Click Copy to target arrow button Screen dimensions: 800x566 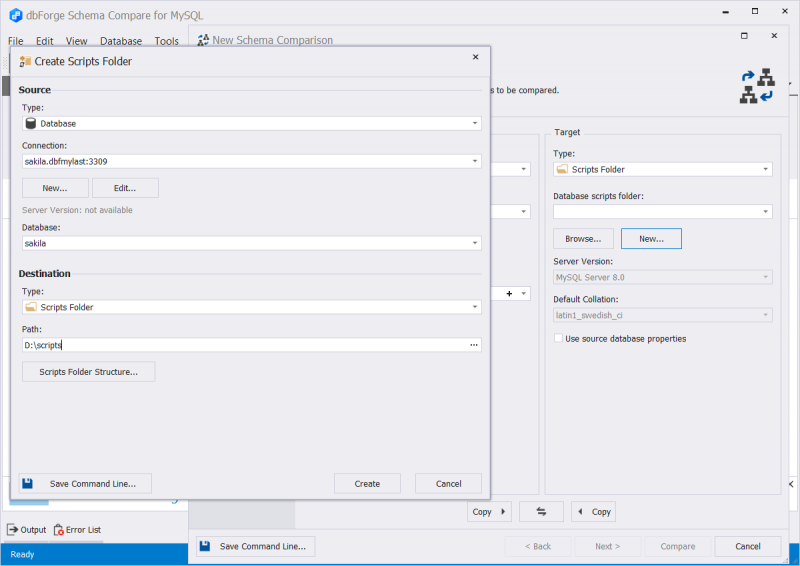pos(490,511)
